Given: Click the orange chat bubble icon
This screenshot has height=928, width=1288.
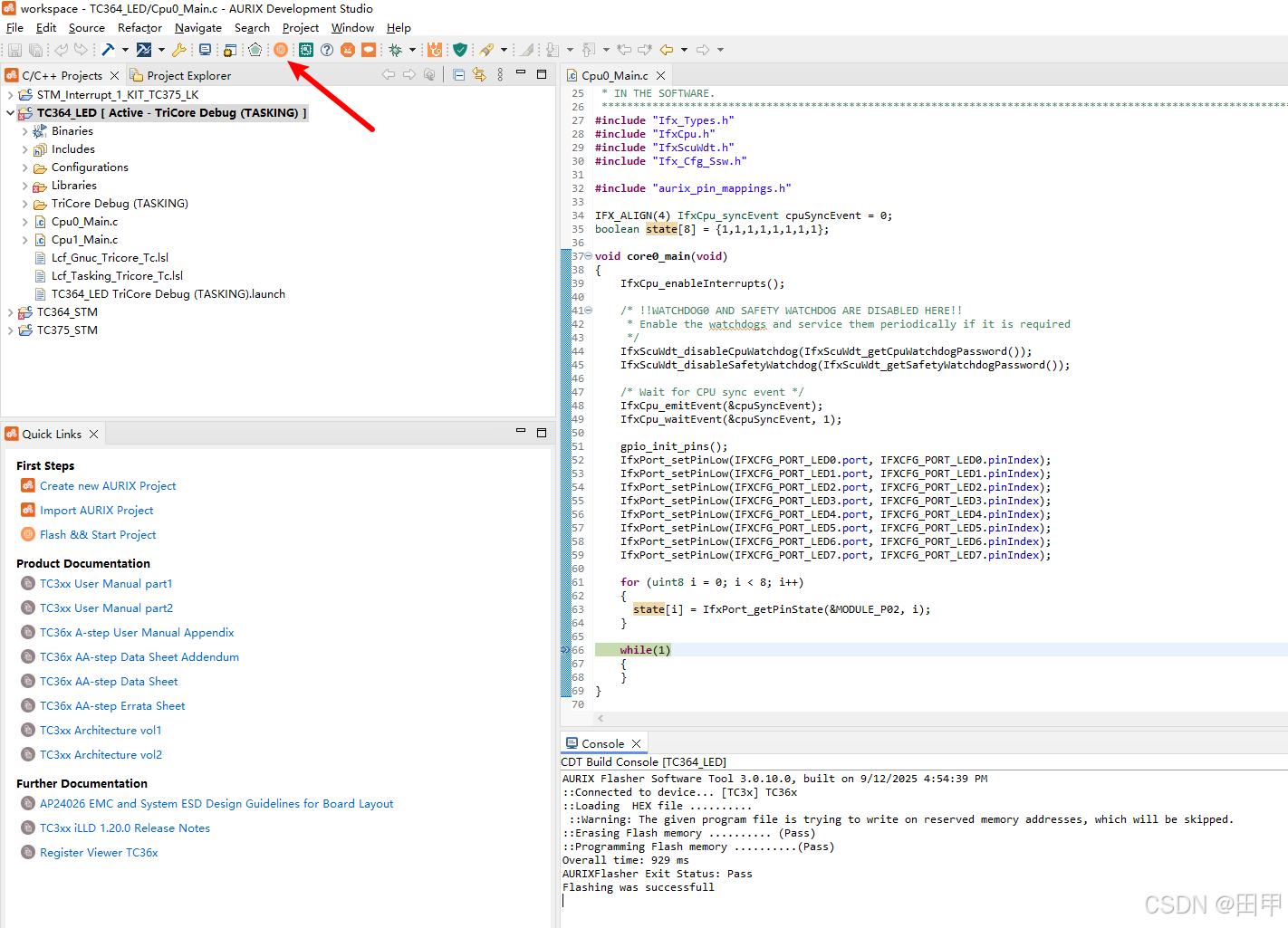Looking at the screenshot, I should (x=369, y=50).
